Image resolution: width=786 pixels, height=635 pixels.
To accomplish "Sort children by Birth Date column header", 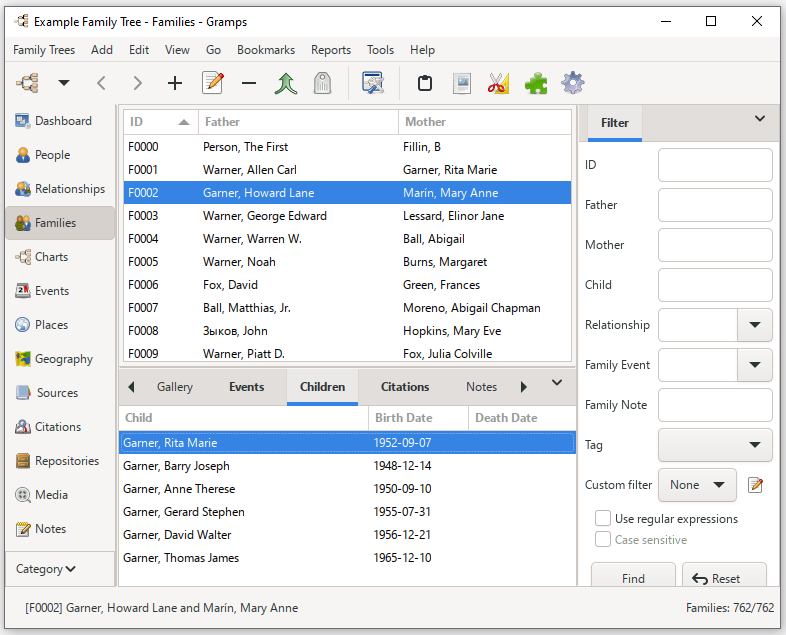I will click(x=418, y=418).
